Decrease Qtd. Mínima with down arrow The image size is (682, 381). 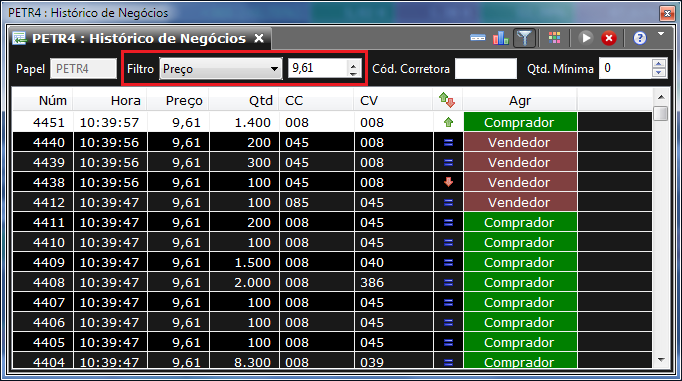coord(659,74)
